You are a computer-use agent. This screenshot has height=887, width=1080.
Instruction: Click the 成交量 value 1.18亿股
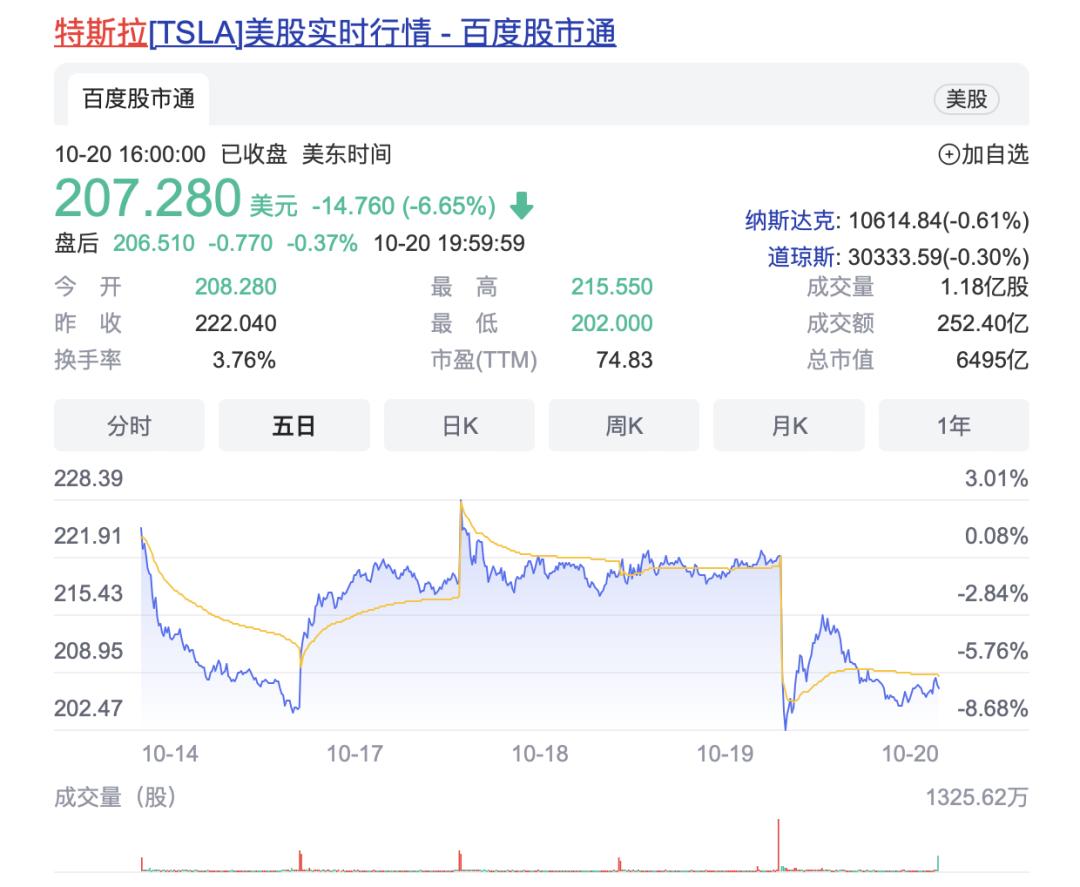984,286
